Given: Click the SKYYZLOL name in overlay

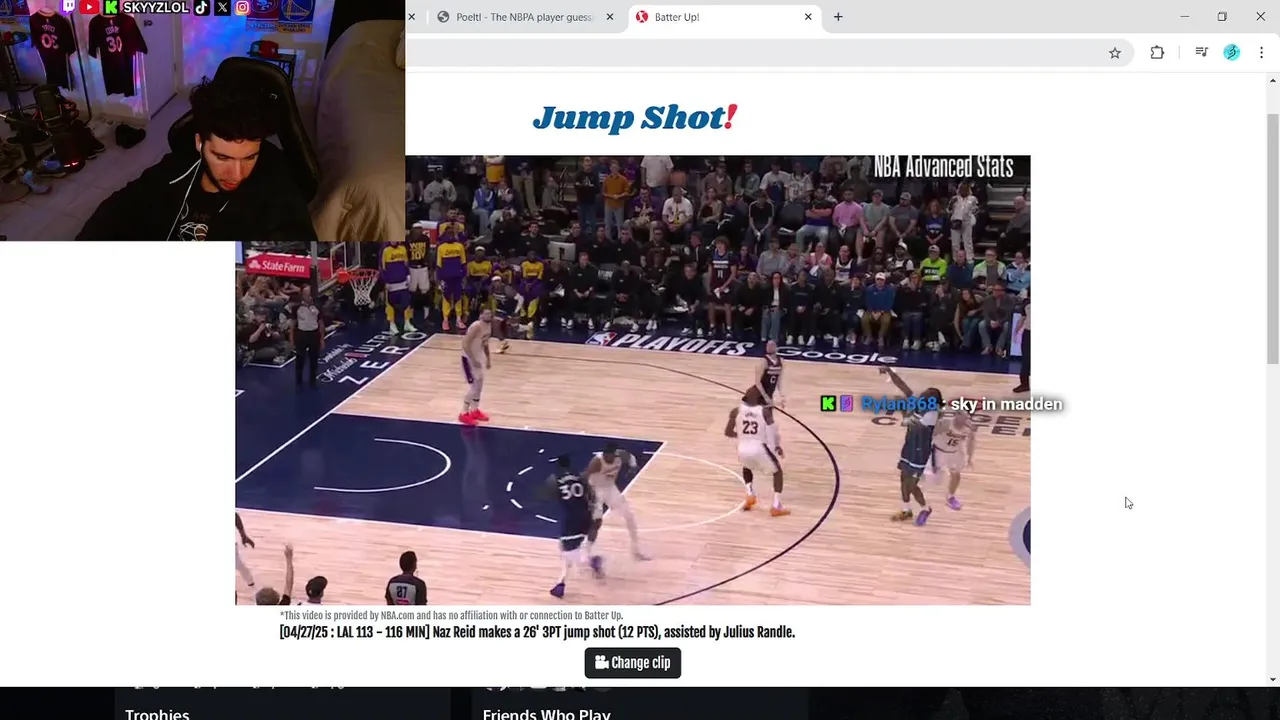Looking at the screenshot, I should pos(156,7).
